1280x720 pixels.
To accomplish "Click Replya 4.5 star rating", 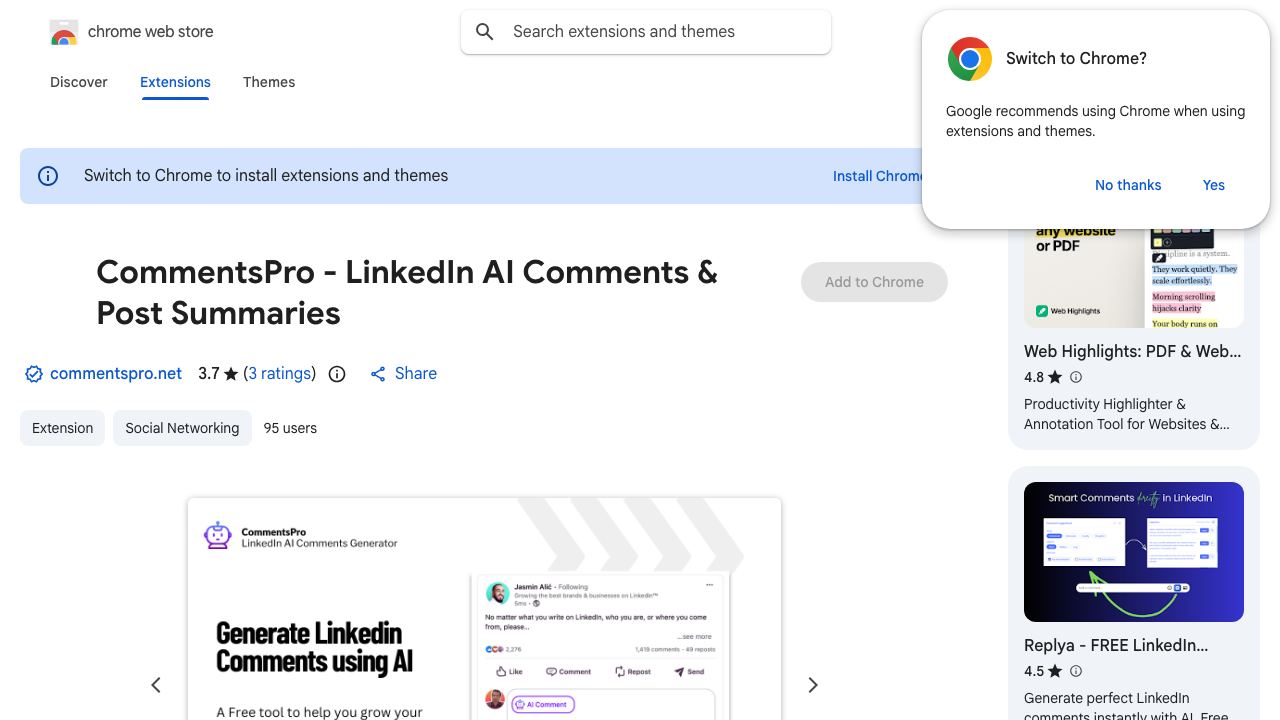I will [x=1043, y=671].
